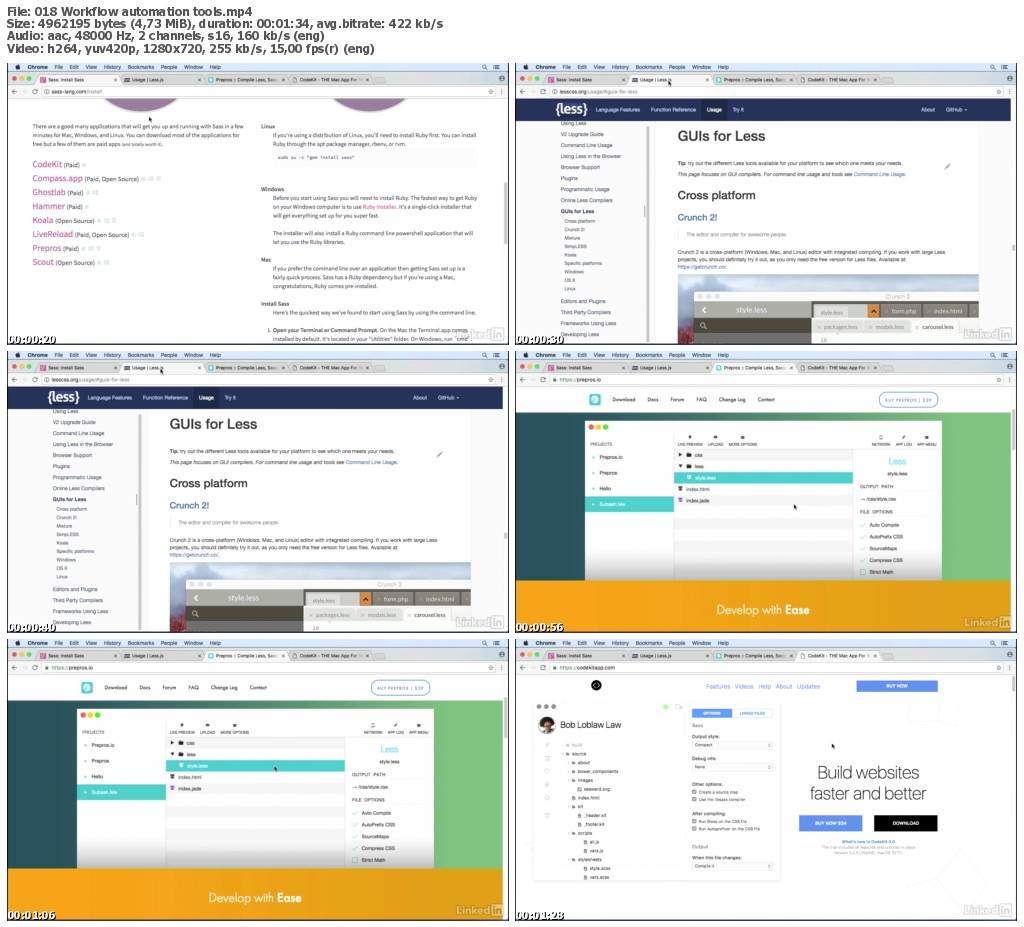Expand the css folder in the 00:00:56 frame
This screenshot has height=927, width=1024.
click(680, 454)
